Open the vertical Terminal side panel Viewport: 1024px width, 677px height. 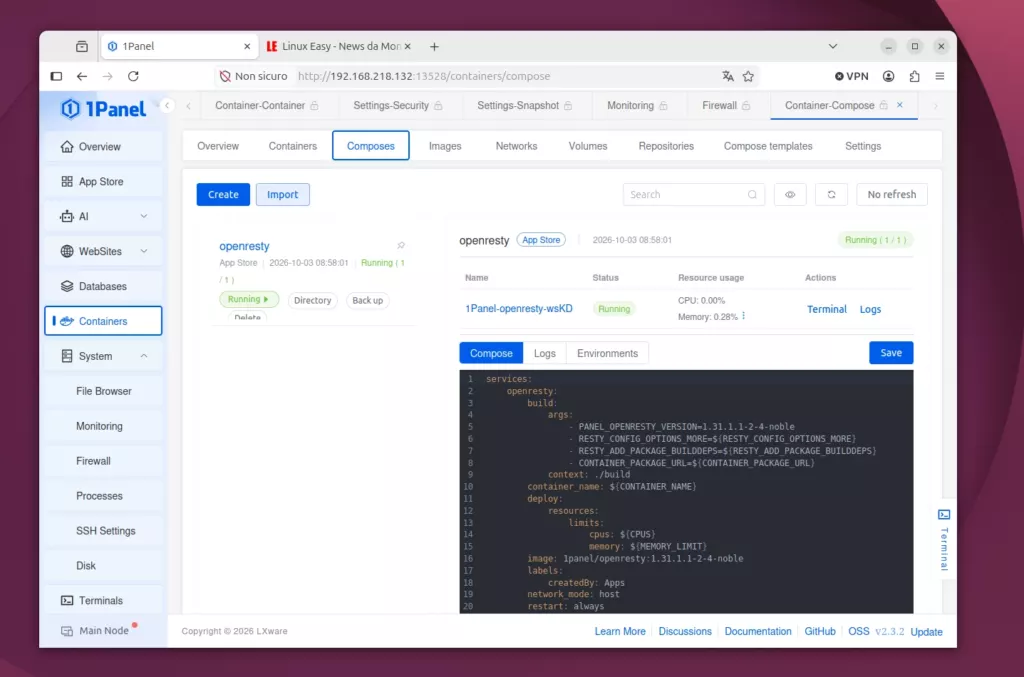(944, 541)
